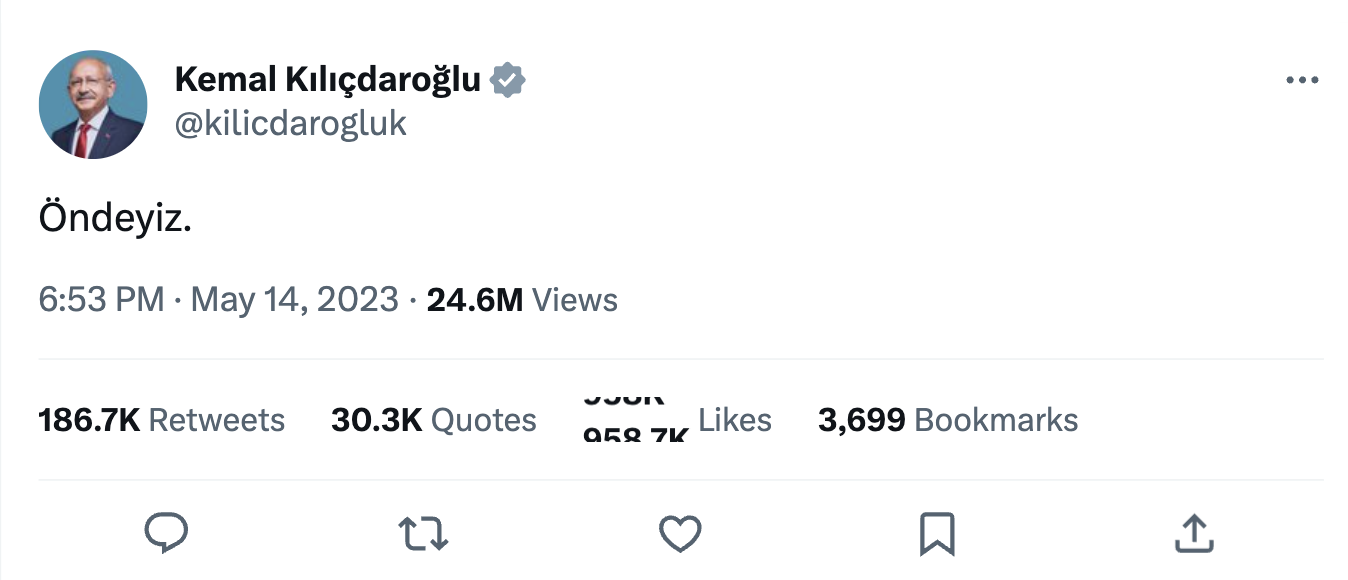
Task: Toggle the bookmark icon in the action row
Action: tap(937, 533)
